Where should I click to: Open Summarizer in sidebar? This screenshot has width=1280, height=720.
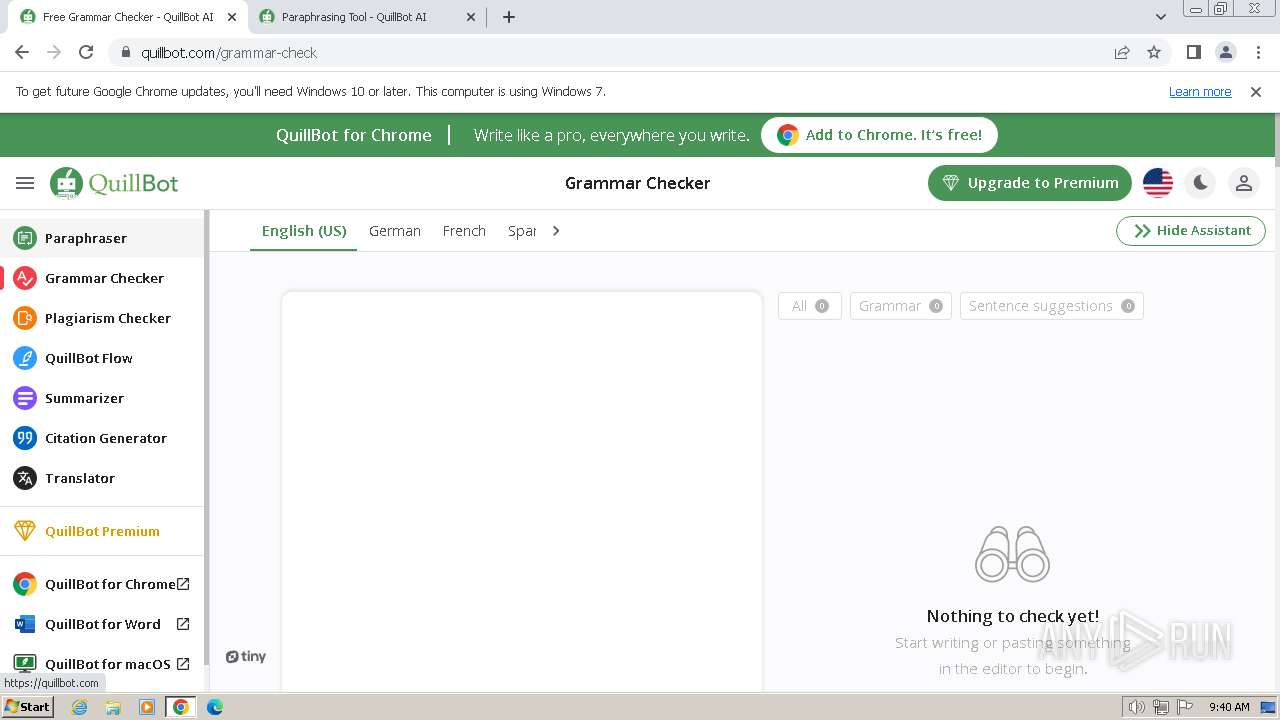[x=102, y=398]
